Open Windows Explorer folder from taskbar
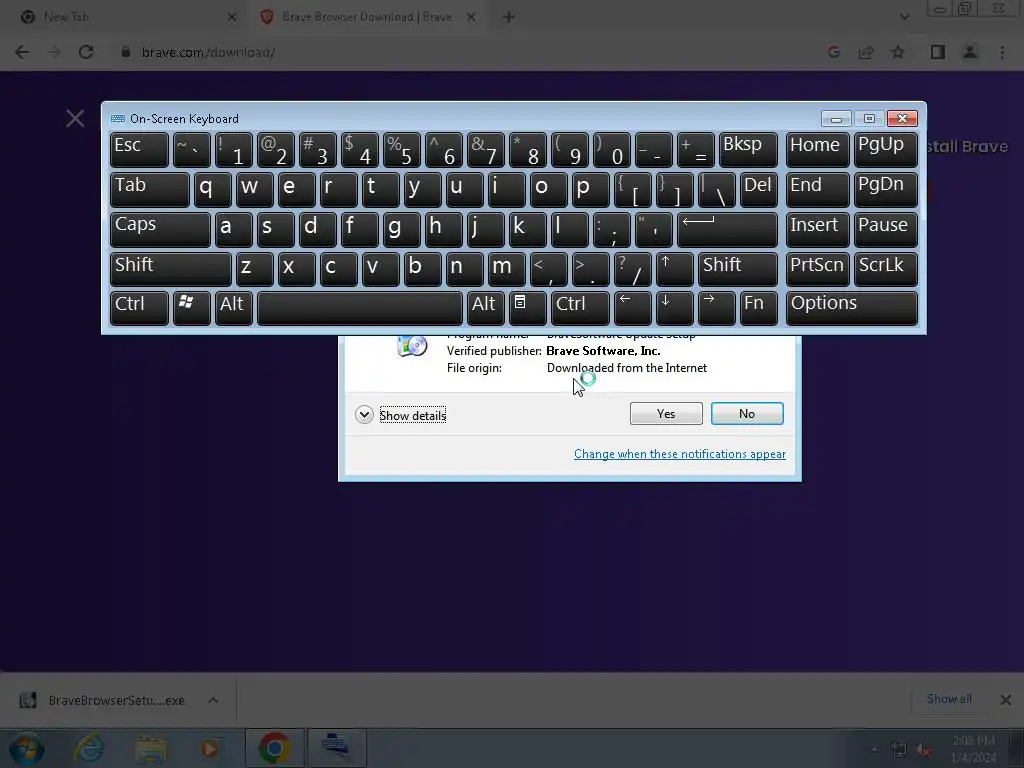 coord(151,748)
